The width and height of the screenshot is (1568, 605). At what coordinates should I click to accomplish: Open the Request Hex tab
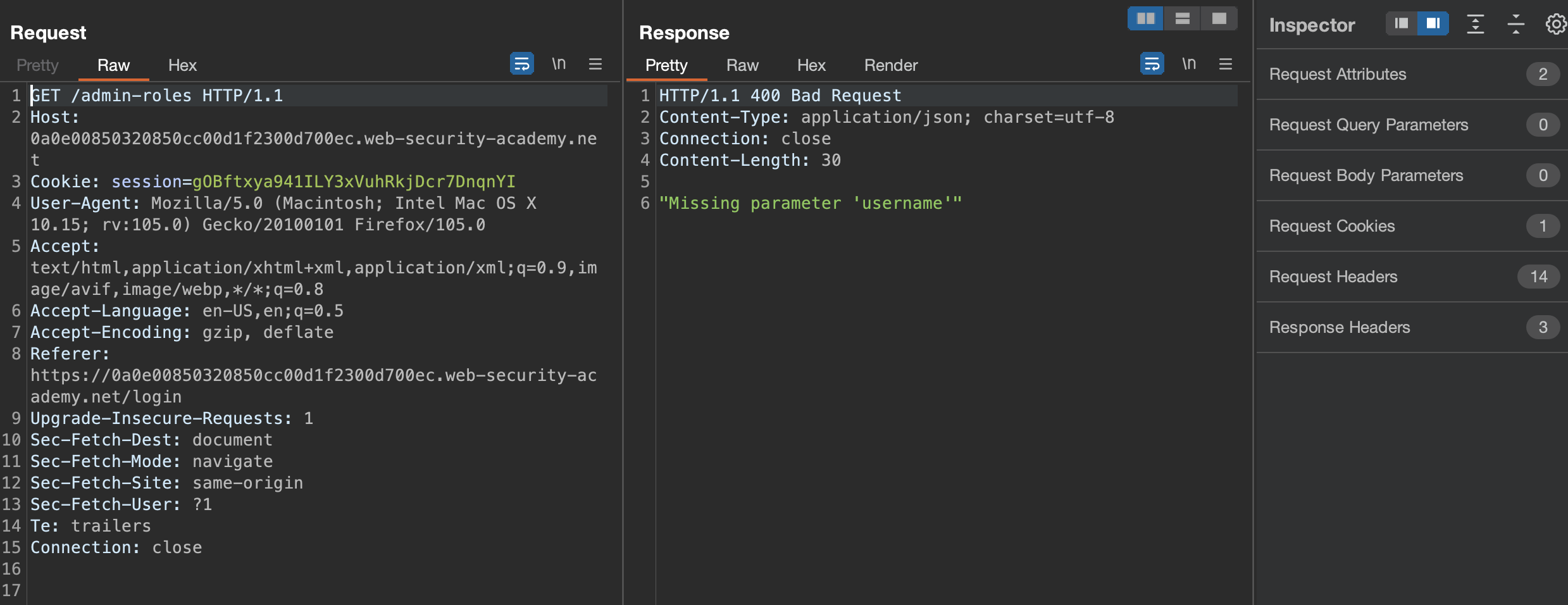(x=182, y=65)
